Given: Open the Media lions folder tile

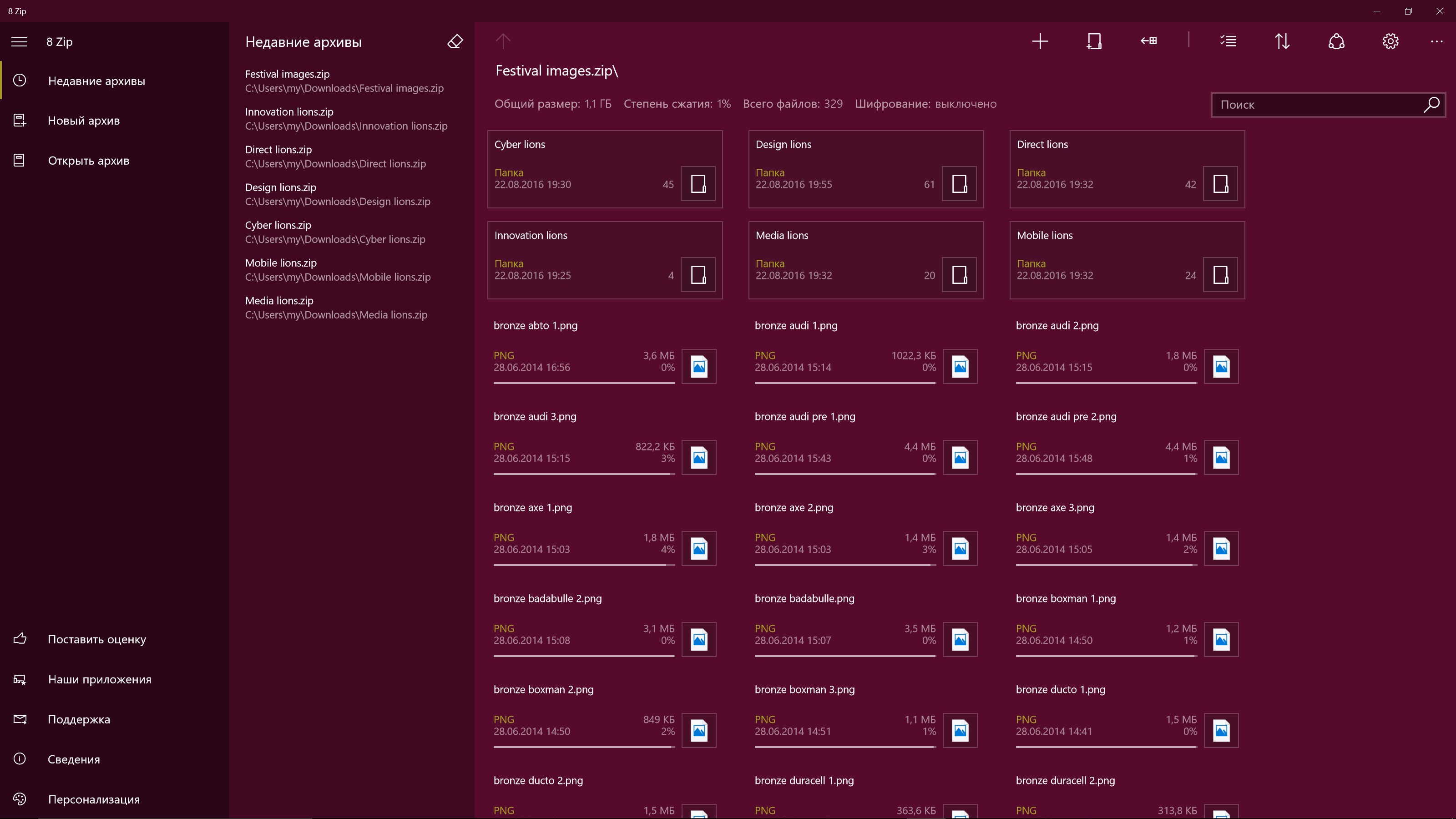Looking at the screenshot, I should pos(866,260).
